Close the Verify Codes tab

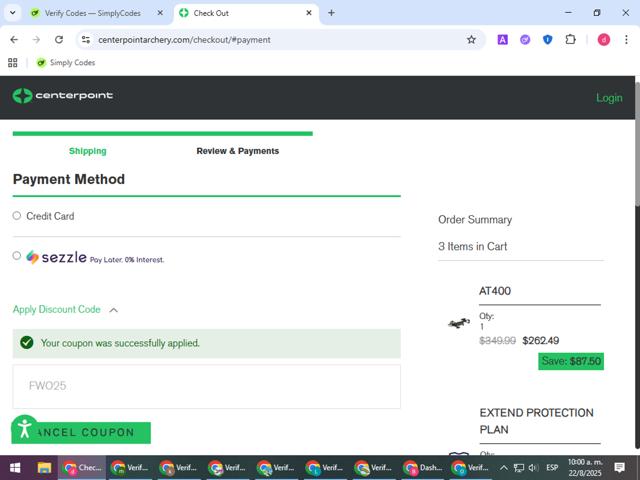coord(160,13)
